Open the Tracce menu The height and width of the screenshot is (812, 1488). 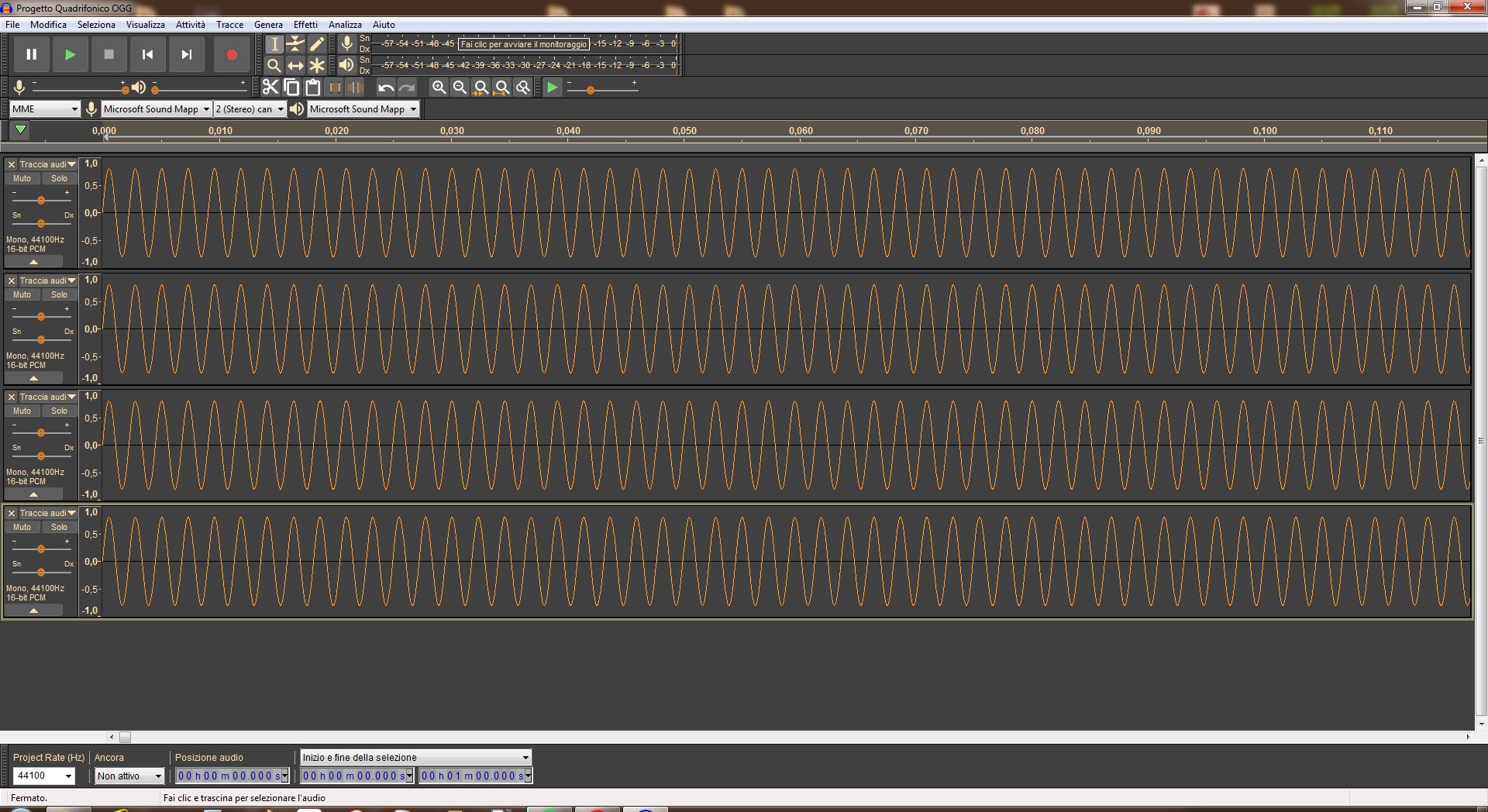(229, 25)
